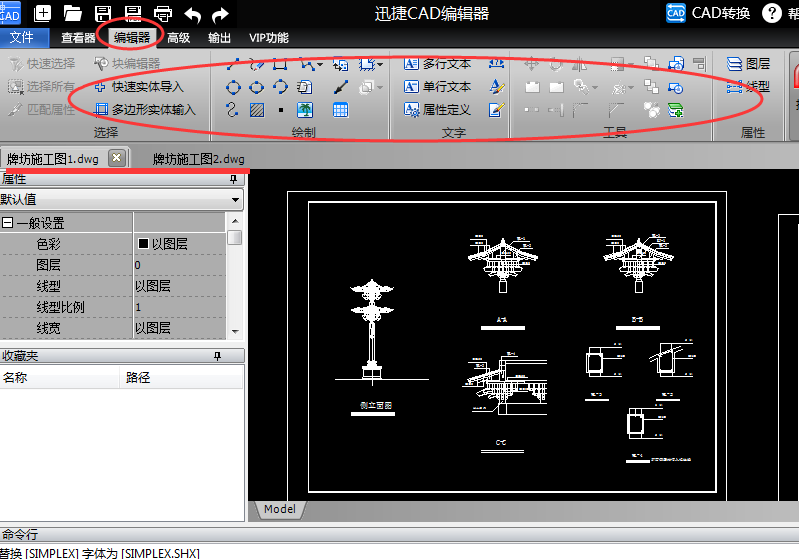Switch to the 编辑器 tab
Viewport: 799px width, 559px height.
(x=131, y=38)
